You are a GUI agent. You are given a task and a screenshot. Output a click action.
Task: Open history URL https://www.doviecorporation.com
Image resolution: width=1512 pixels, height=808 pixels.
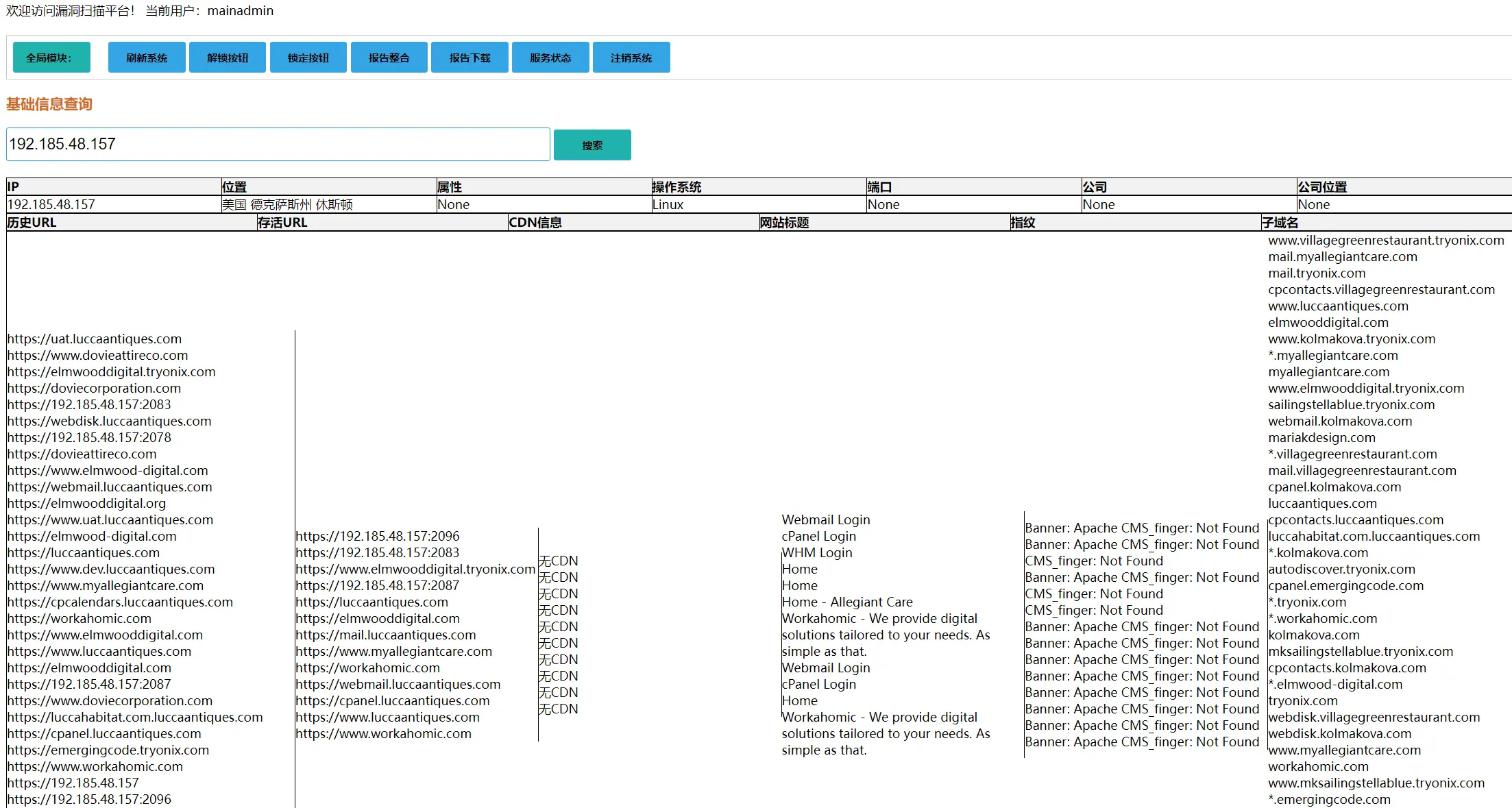click(110, 701)
